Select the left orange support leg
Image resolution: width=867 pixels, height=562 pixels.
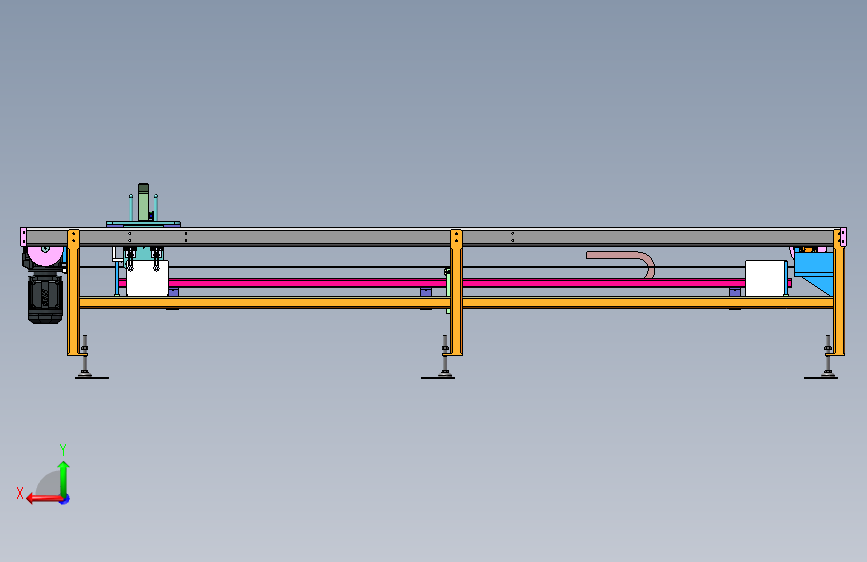pyautogui.click(x=73, y=293)
